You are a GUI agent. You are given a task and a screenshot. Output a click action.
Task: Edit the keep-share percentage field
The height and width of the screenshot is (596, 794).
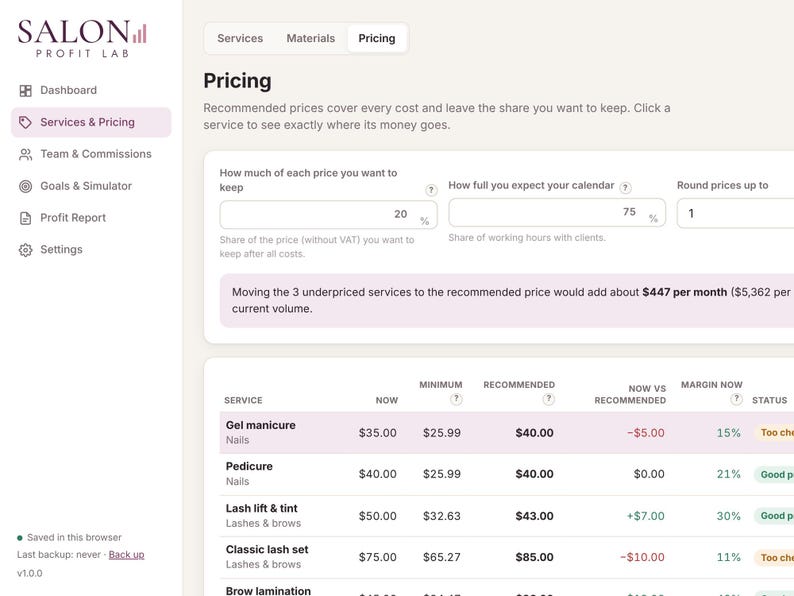pyautogui.click(x=328, y=214)
